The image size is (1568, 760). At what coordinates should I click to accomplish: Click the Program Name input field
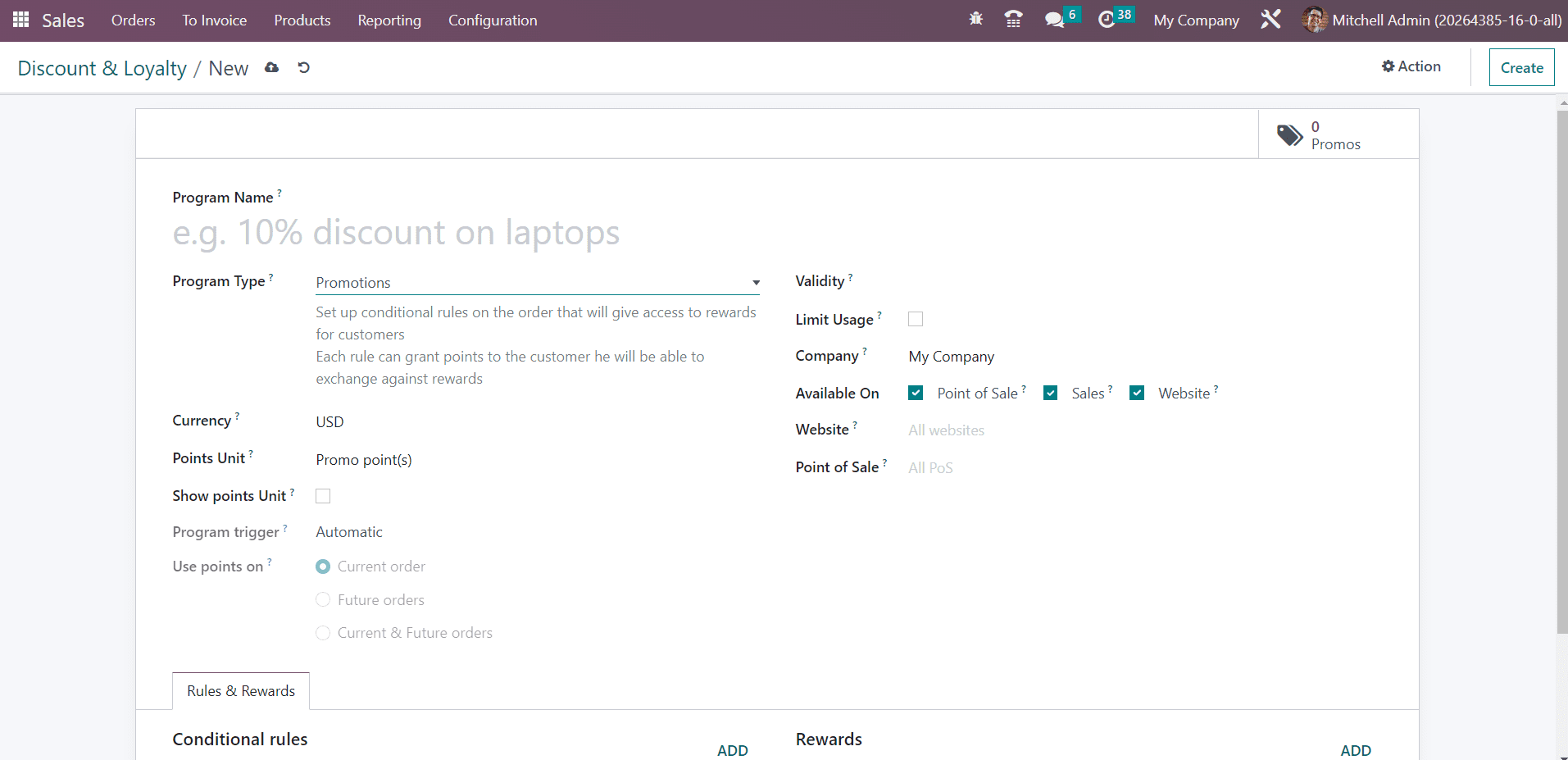coord(459,233)
